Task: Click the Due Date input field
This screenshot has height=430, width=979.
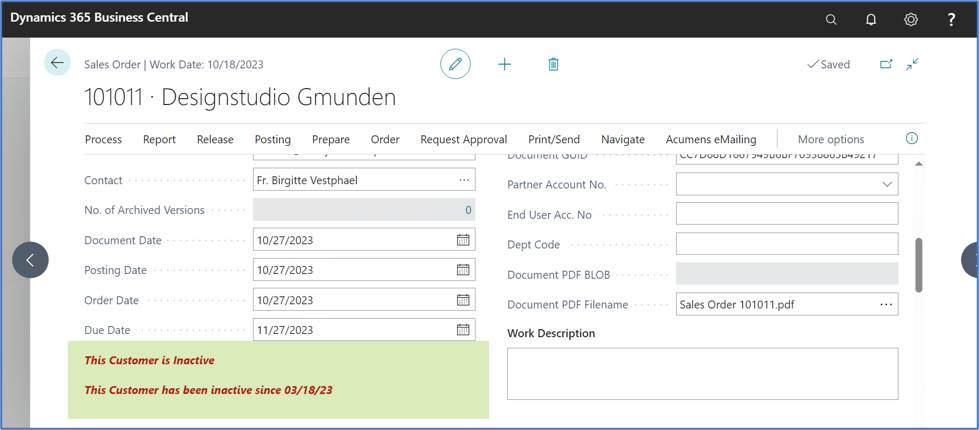Action: pos(364,330)
